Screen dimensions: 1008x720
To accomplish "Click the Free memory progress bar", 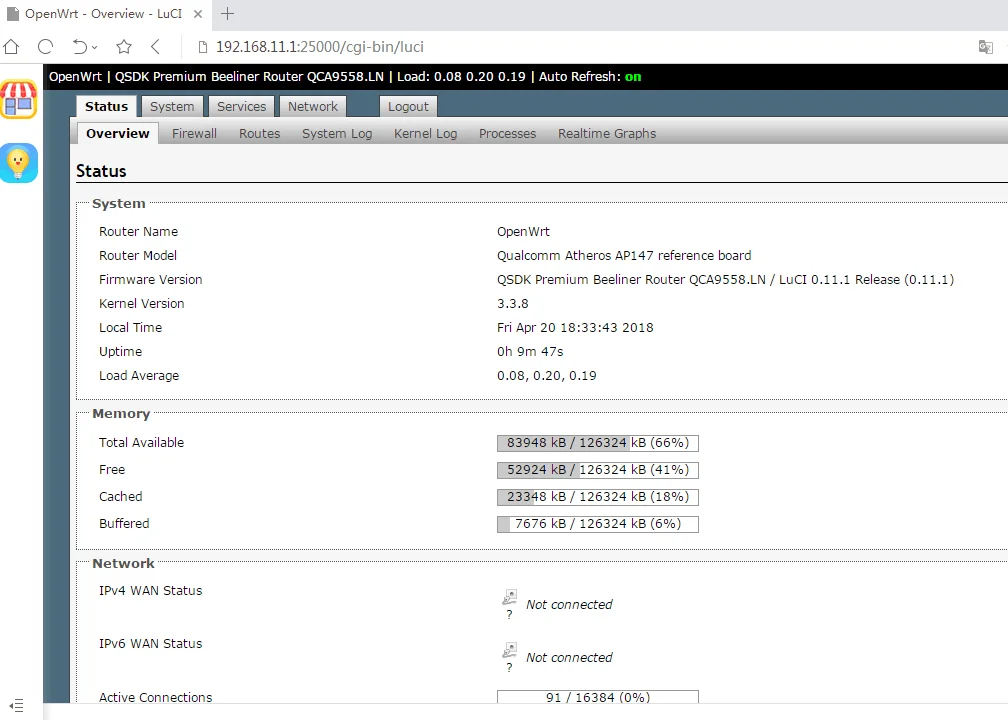I will (x=598, y=470).
